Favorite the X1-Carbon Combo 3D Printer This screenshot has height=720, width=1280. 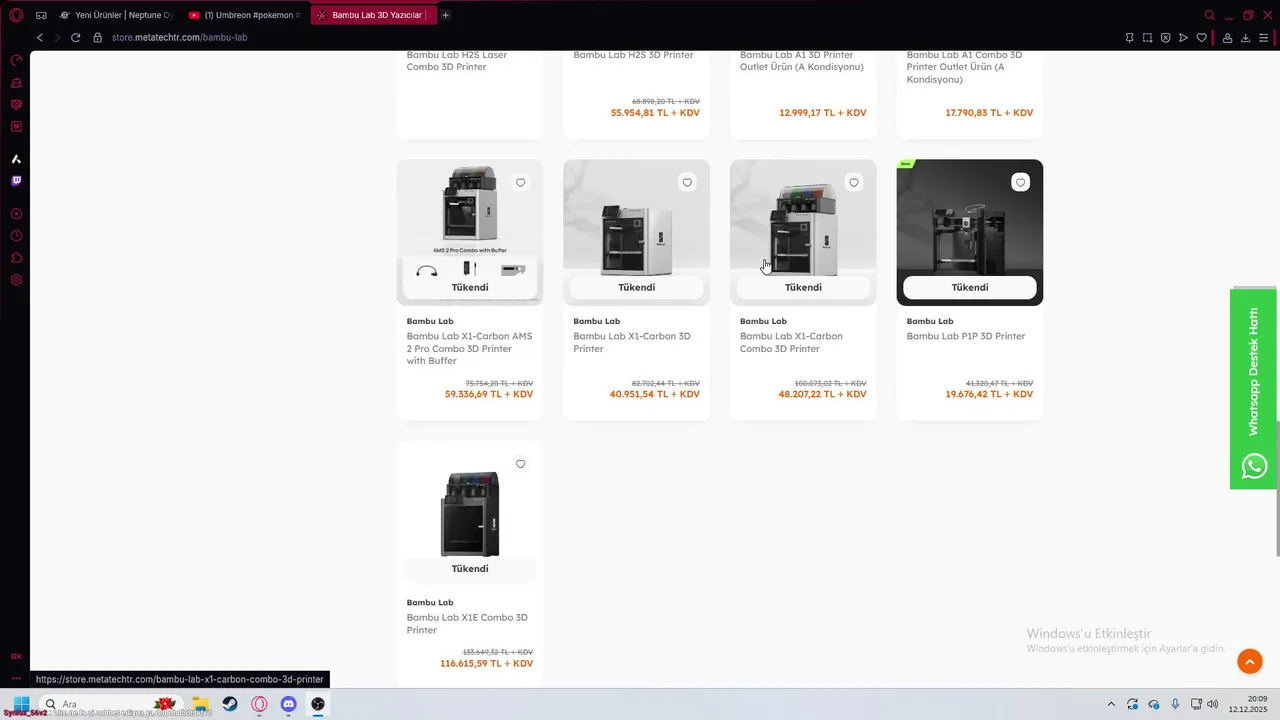click(x=853, y=183)
